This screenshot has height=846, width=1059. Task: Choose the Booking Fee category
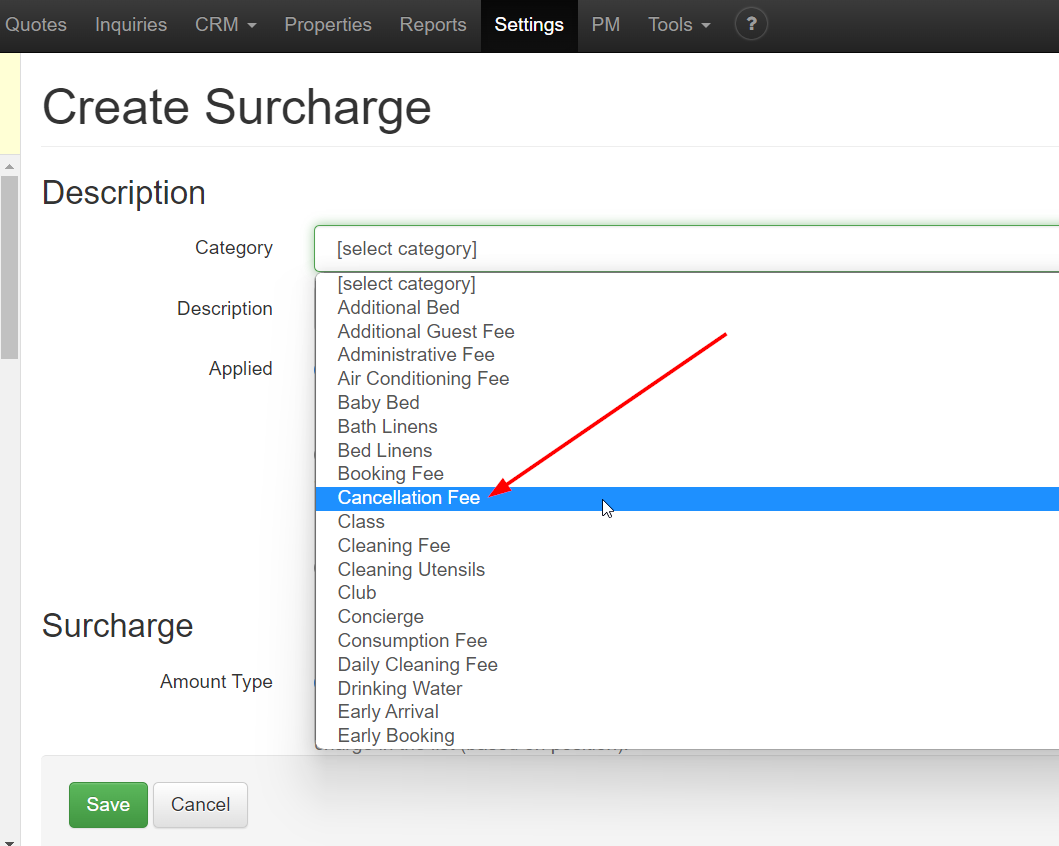click(390, 473)
